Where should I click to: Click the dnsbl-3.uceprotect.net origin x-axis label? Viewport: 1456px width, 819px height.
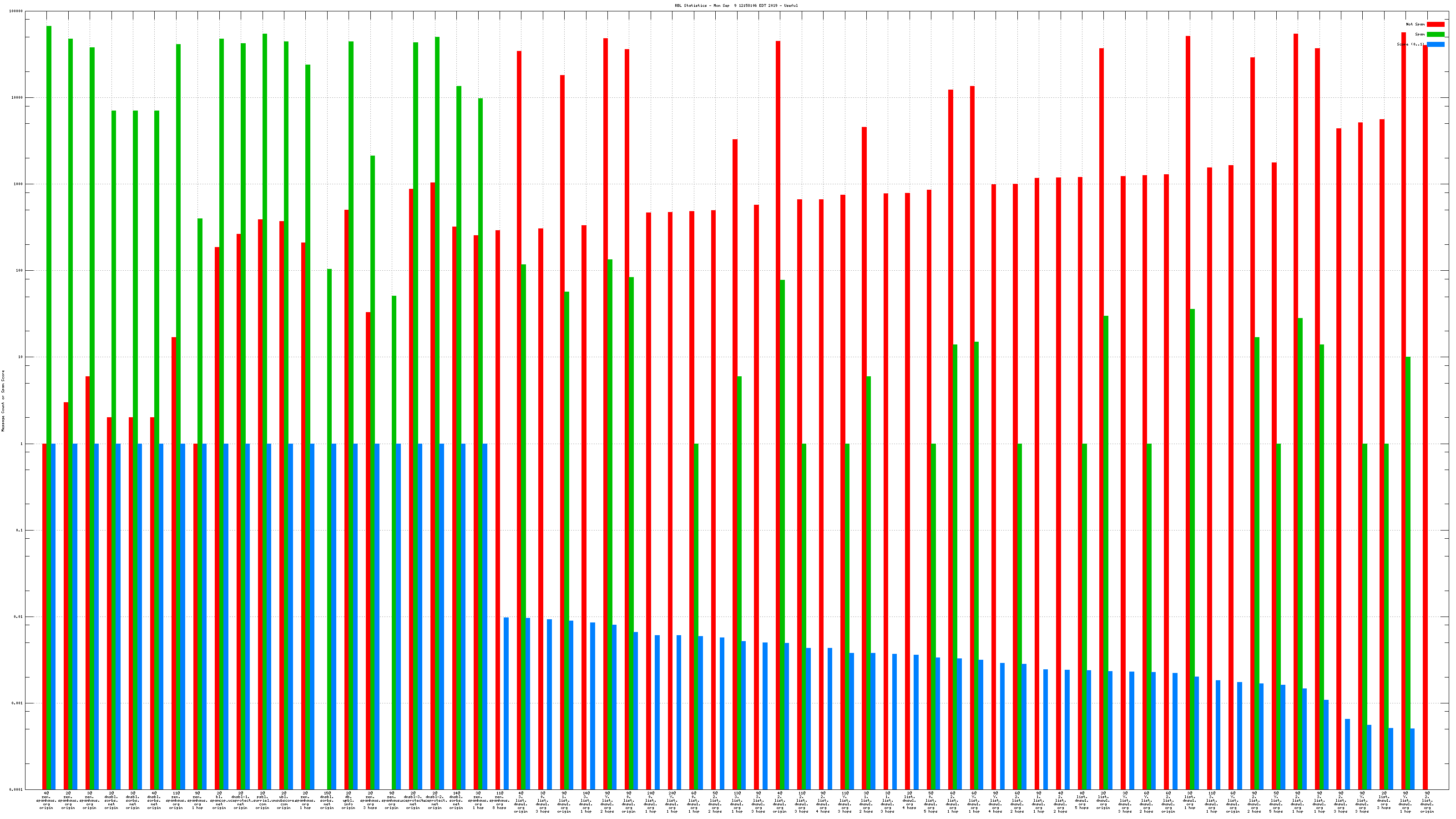[413, 800]
